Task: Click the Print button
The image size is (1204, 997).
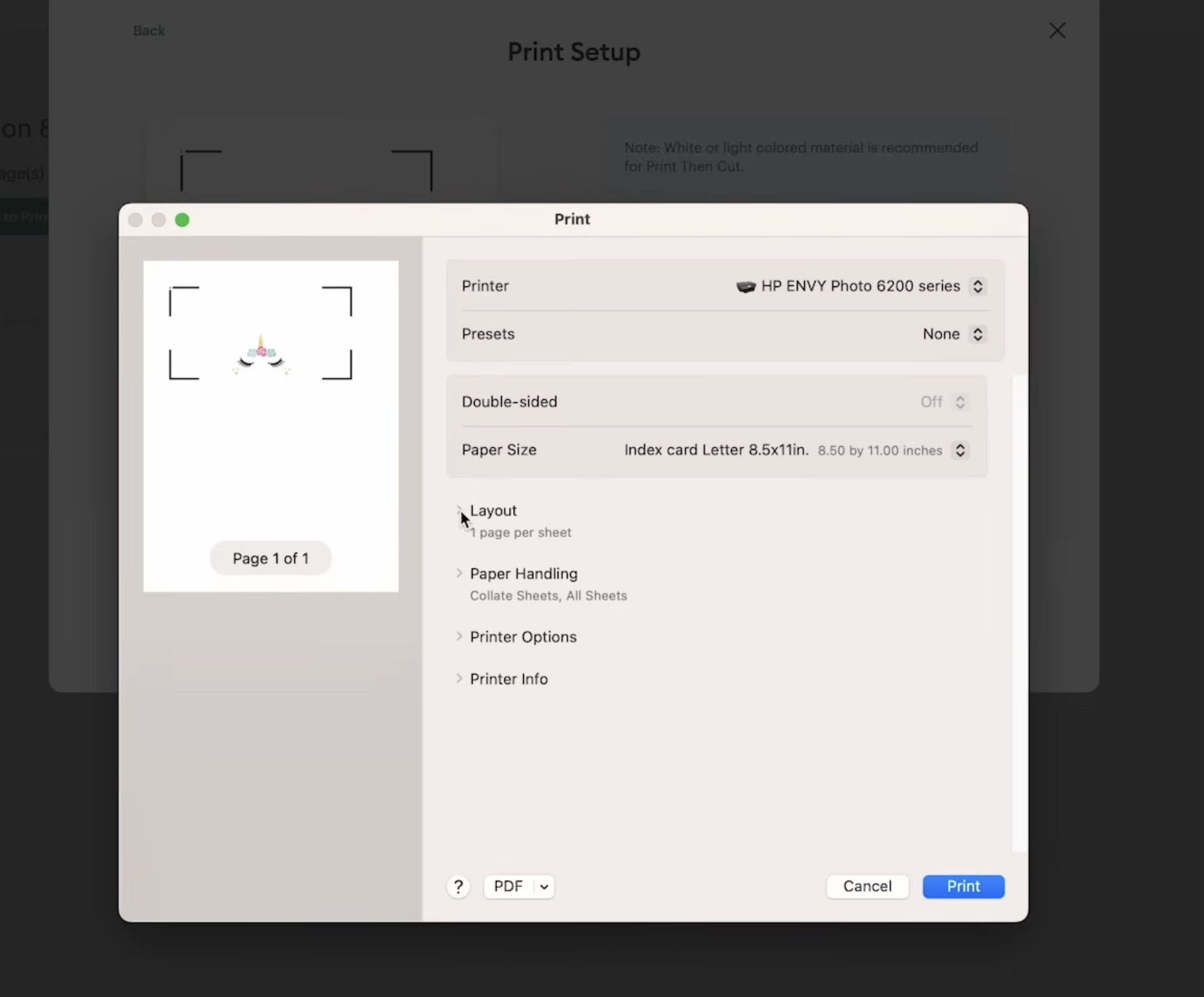Action: (963, 886)
